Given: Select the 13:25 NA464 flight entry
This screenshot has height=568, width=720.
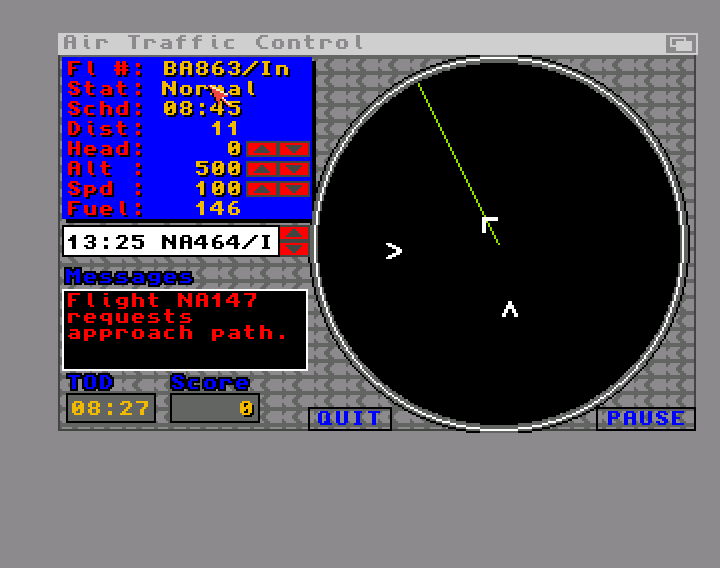Looking at the screenshot, I should (x=170, y=241).
